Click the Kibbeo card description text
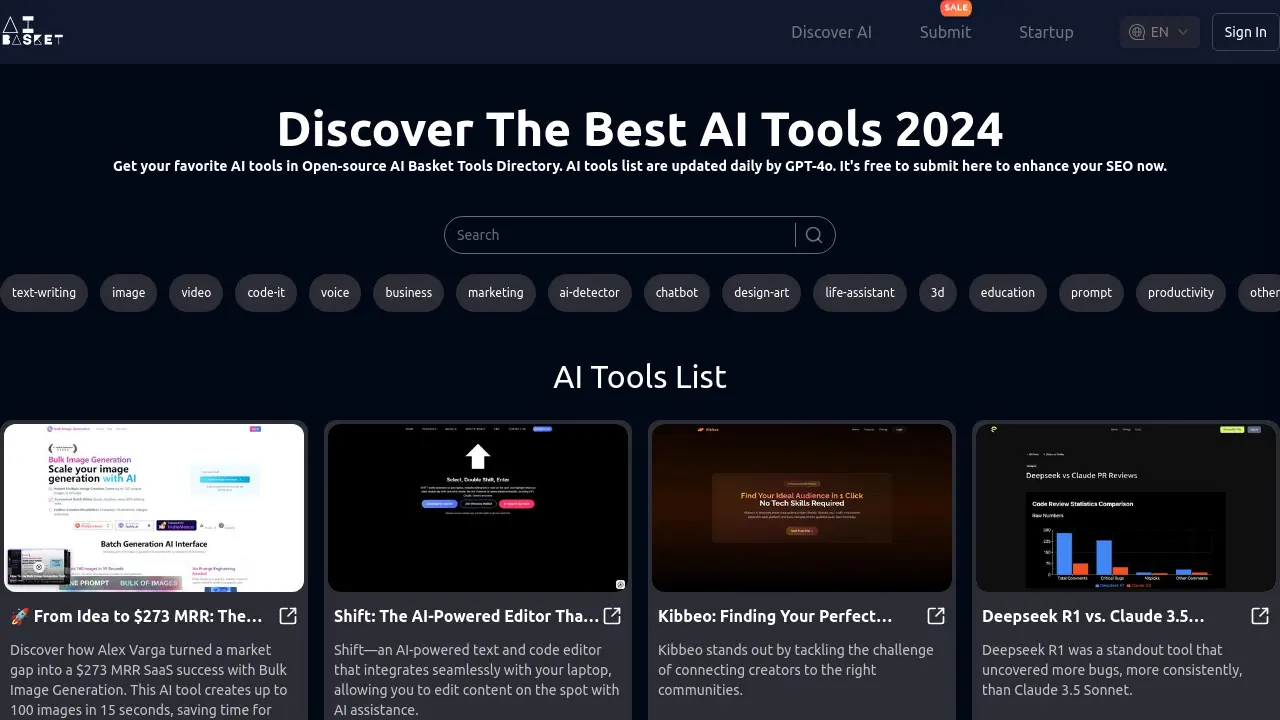 tap(796, 670)
